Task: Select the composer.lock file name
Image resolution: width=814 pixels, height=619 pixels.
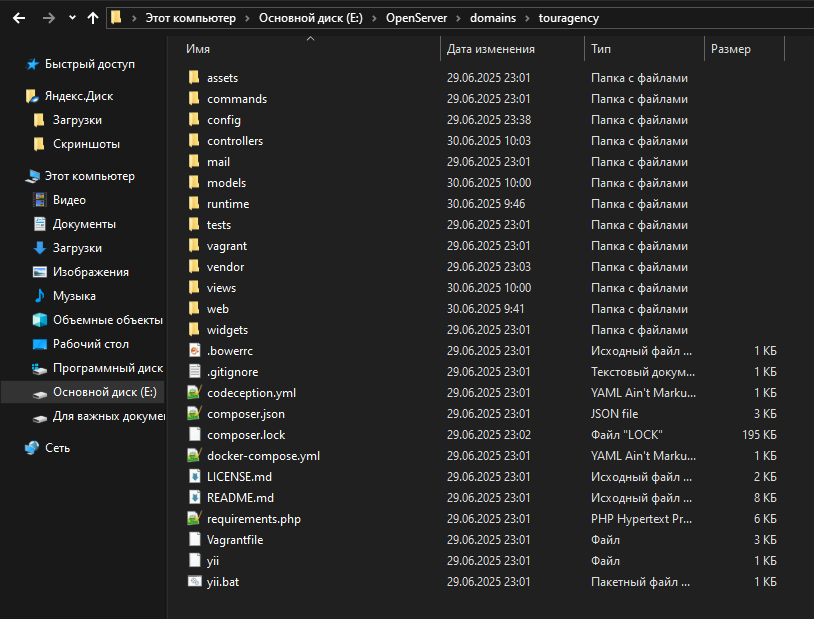Action: coord(246,435)
